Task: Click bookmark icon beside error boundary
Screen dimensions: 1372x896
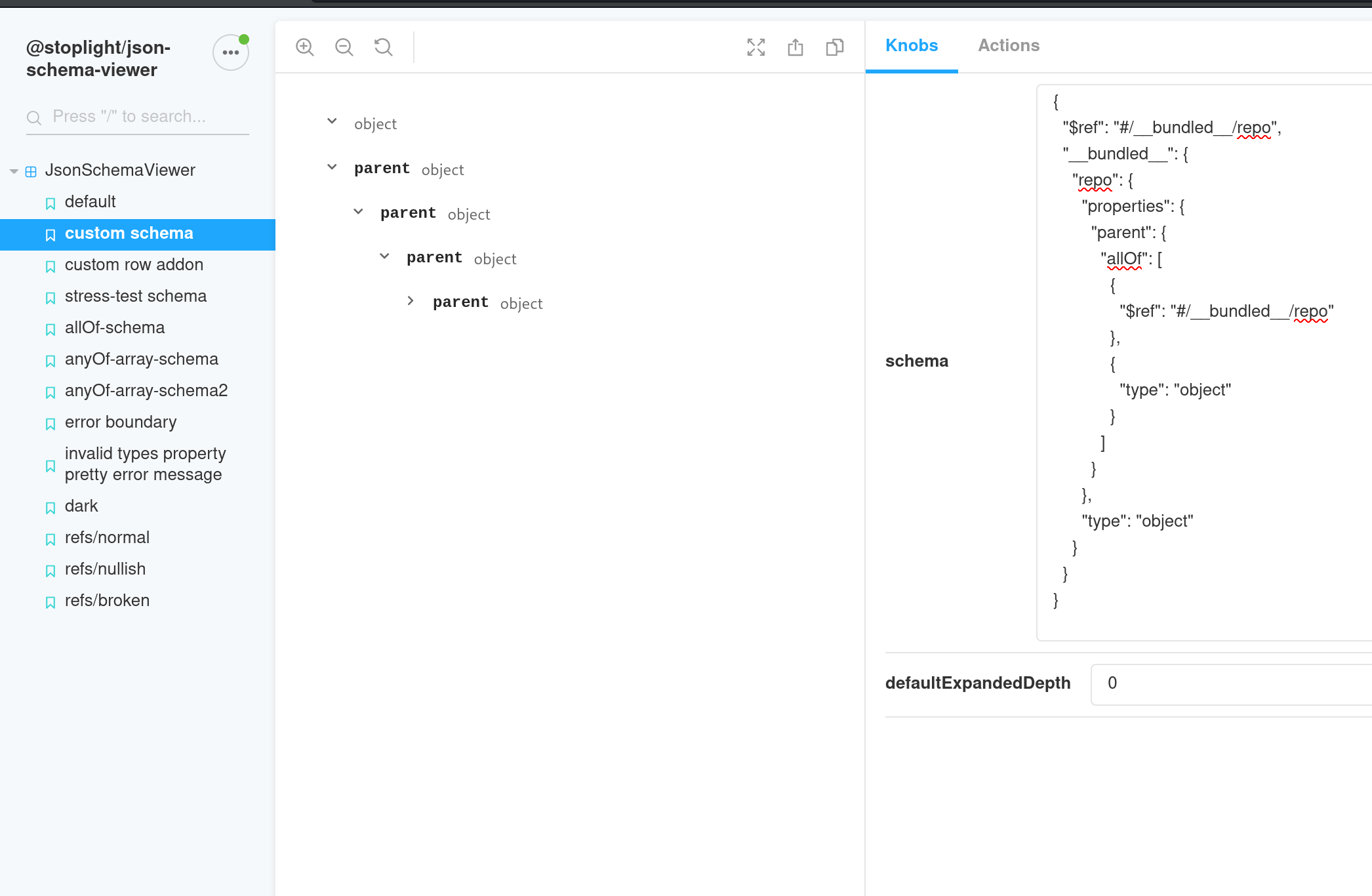Action: point(50,424)
